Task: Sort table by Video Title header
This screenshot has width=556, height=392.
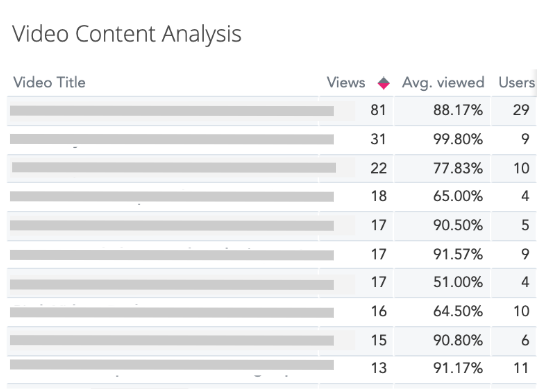Action: [x=49, y=82]
